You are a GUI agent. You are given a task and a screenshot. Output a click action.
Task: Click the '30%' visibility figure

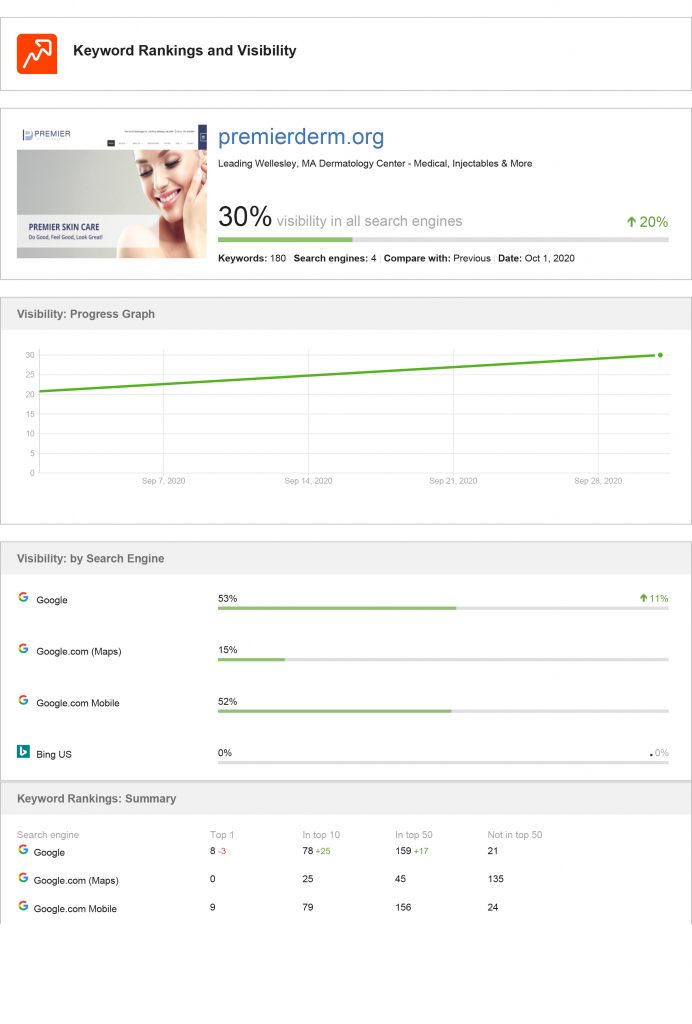point(245,217)
